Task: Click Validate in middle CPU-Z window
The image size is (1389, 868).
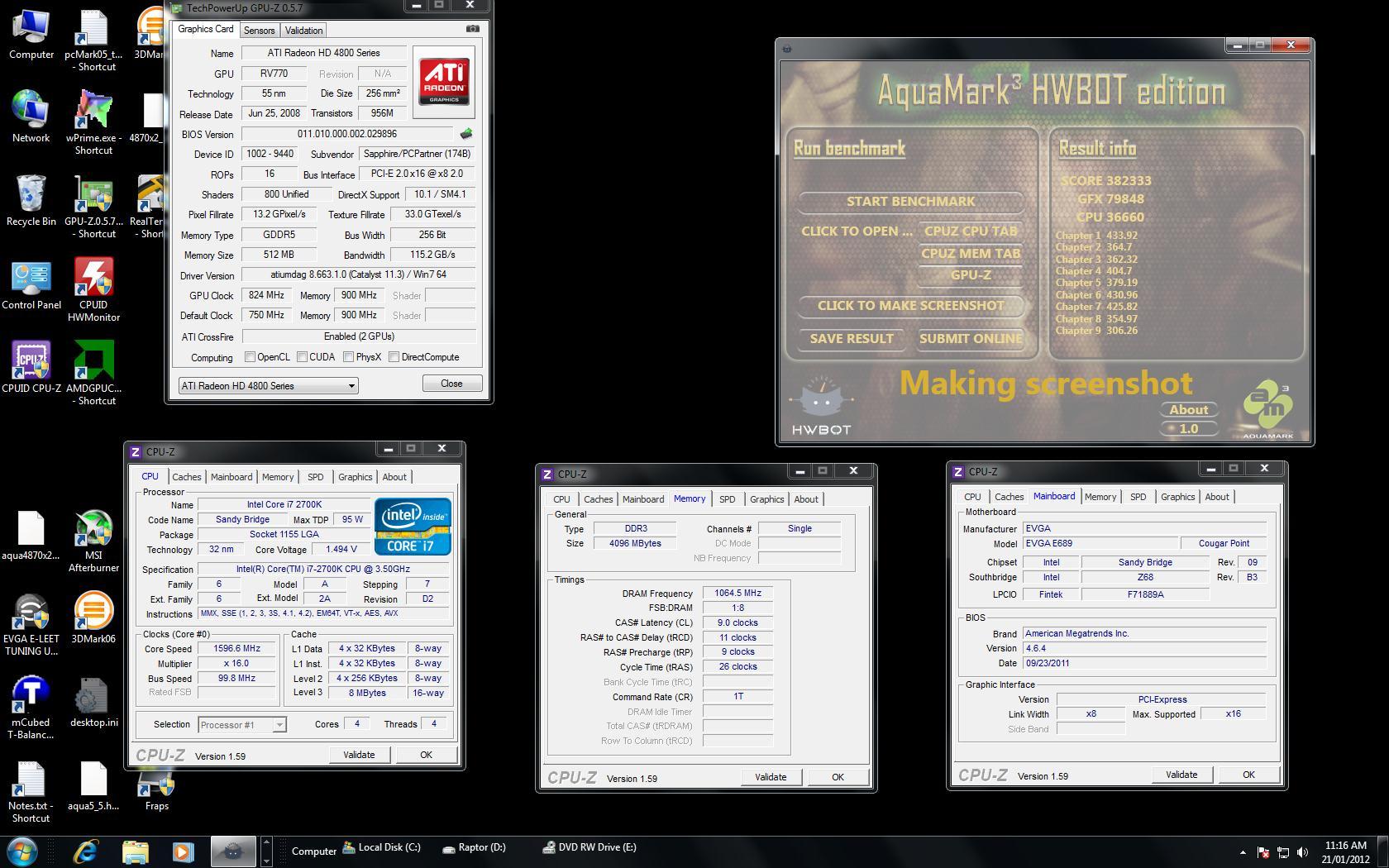Action: (771, 777)
